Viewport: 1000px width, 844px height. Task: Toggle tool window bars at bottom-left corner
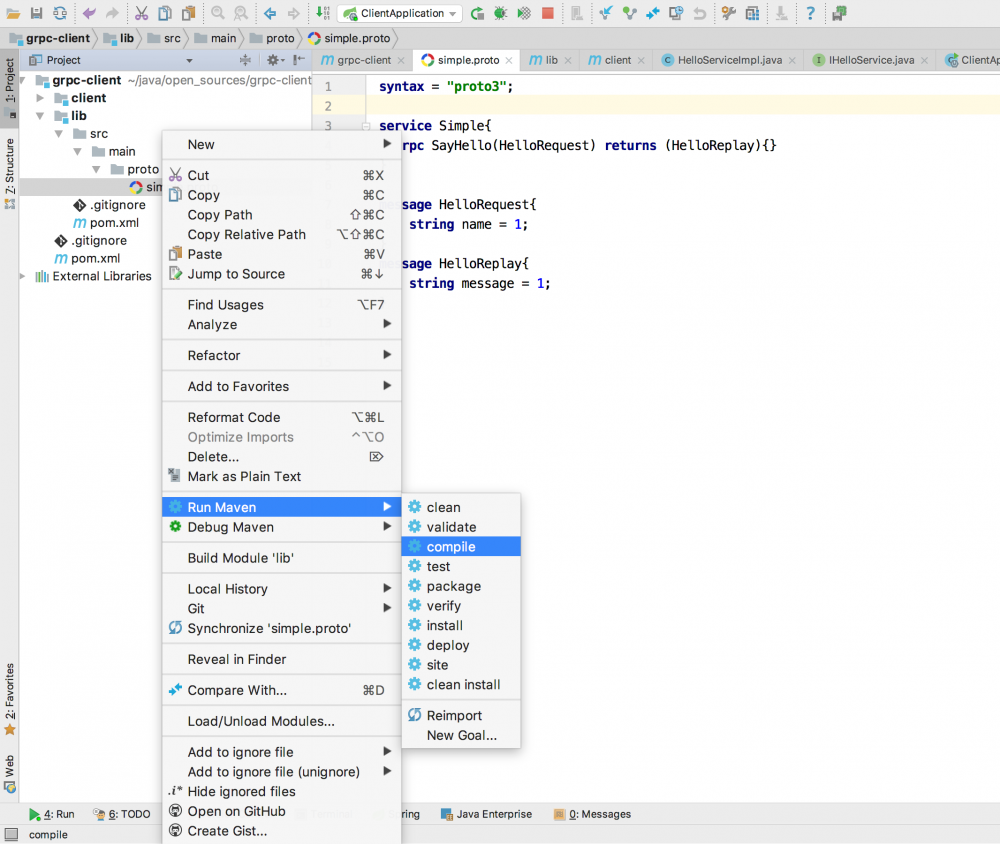click(10, 834)
